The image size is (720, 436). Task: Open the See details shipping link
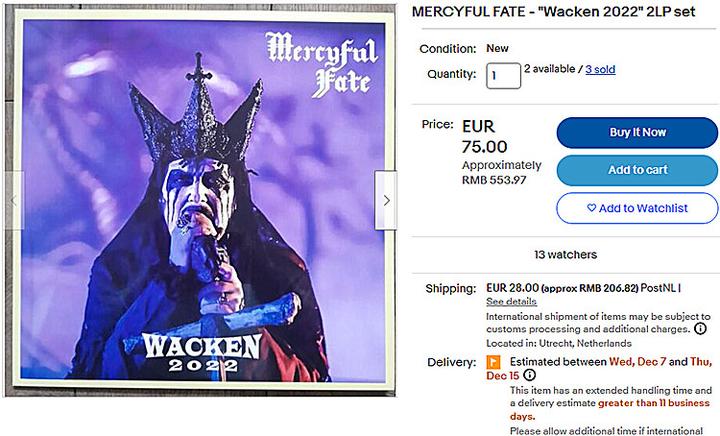pyautogui.click(x=511, y=302)
